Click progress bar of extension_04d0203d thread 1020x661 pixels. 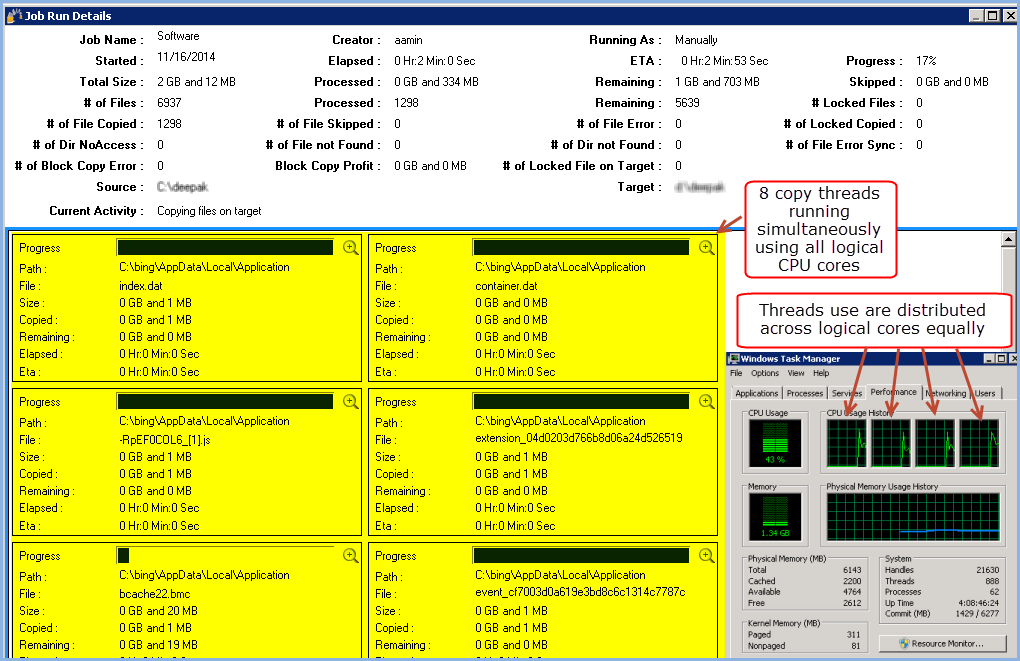click(582, 402)
